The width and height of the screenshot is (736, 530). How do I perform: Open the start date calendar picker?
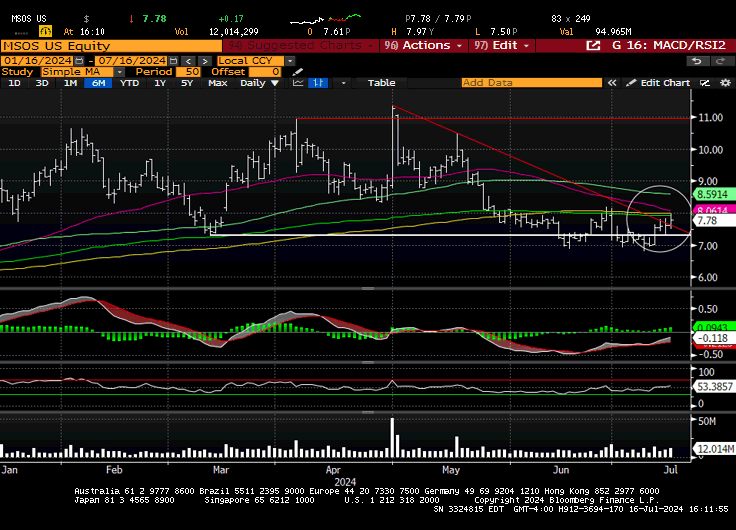(79, 61)
